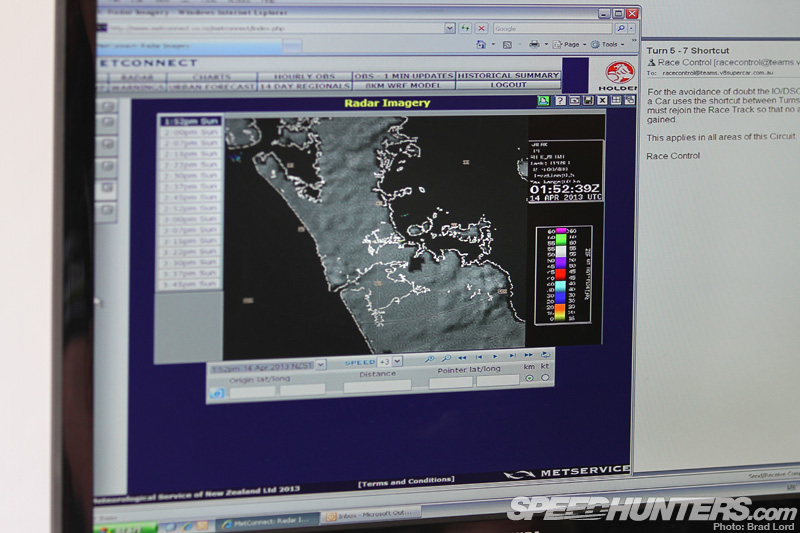800x533 pixels.
Task: Switch to the MetConnect taskbar window button
Action: point(268,522)
